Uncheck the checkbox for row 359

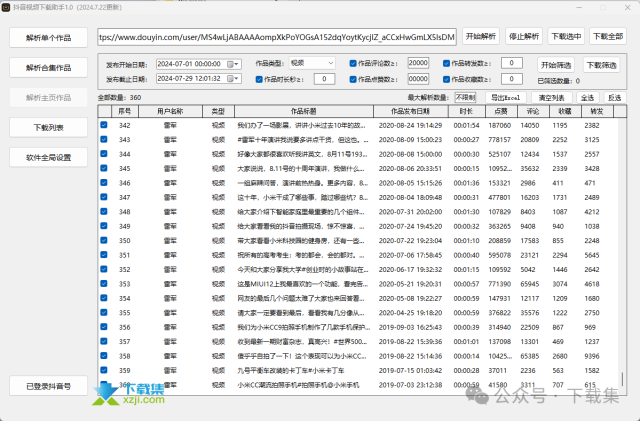point(104,370)
